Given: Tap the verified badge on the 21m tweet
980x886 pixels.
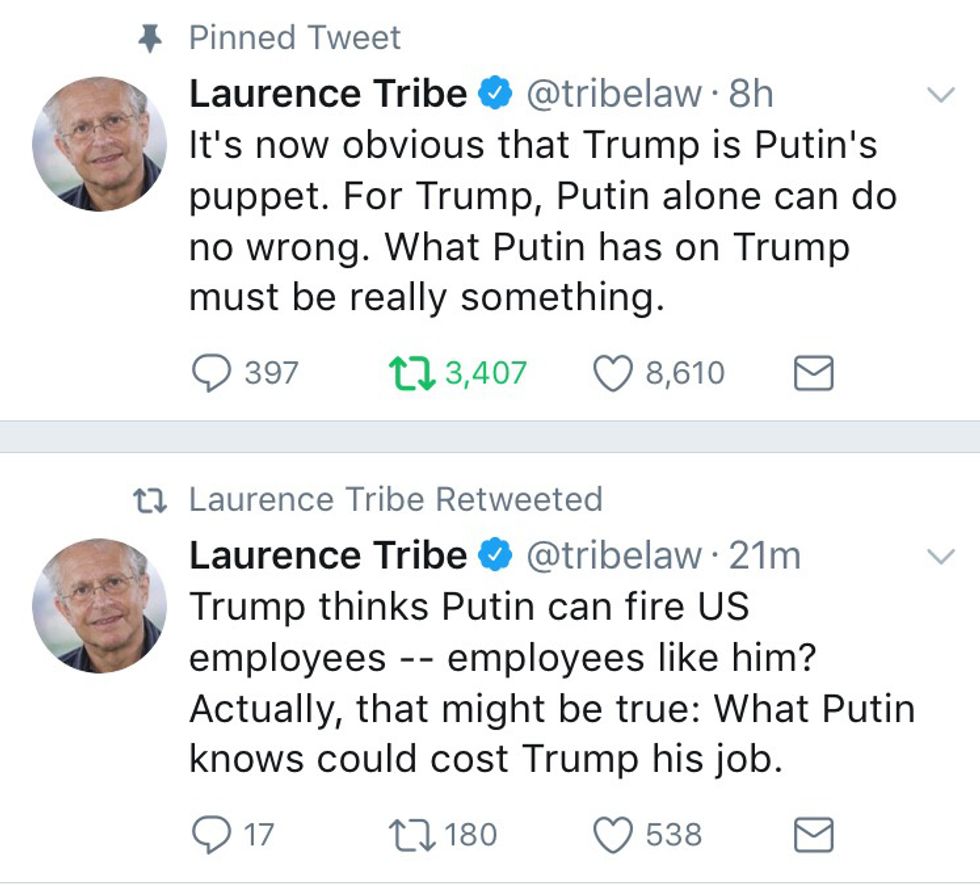Looking at the screenshot, I should click(x=495, y=556).
